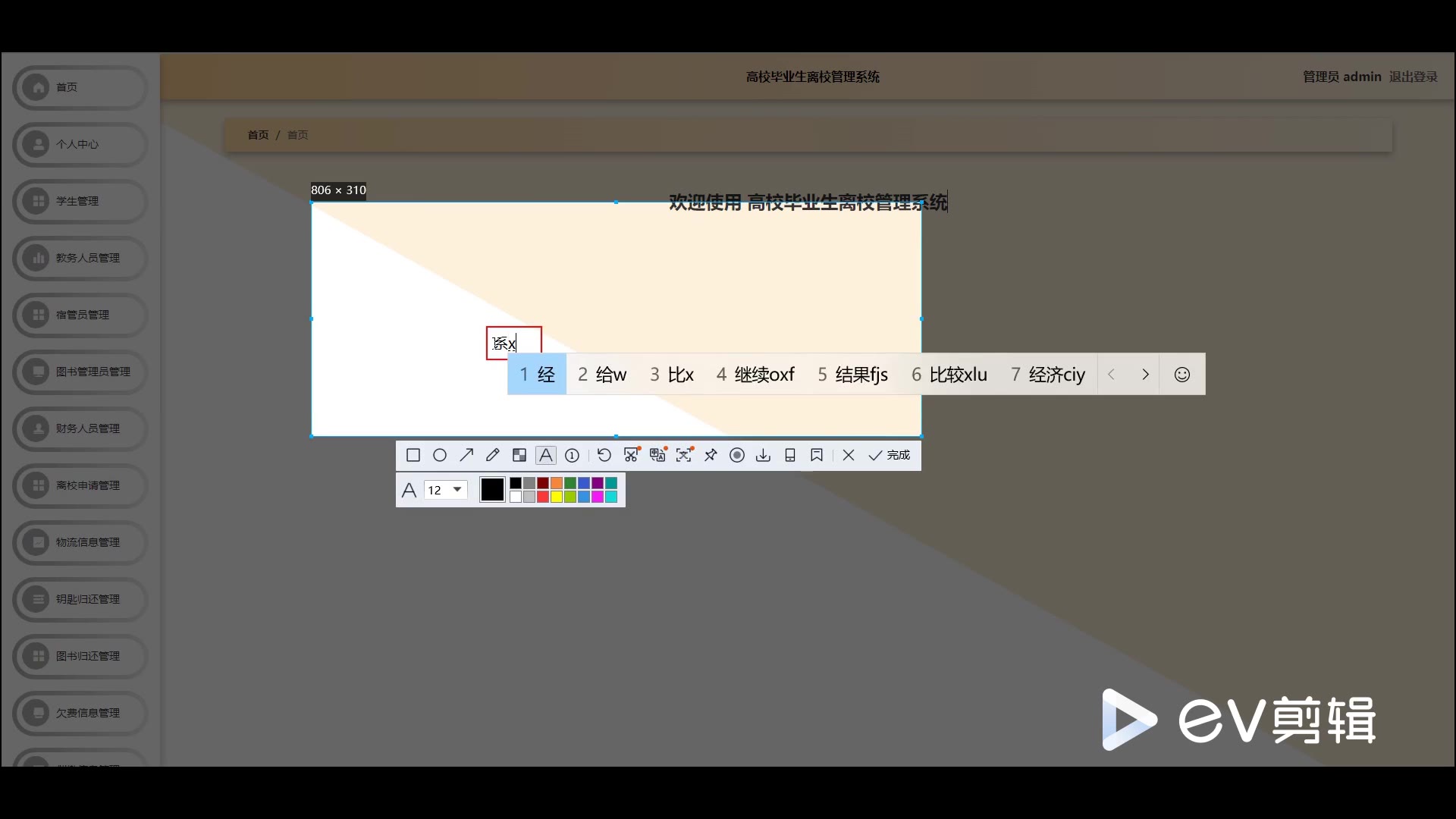
Task: Click 退出登录 link
Action: pyautogui.click(x=1414, y=77)
